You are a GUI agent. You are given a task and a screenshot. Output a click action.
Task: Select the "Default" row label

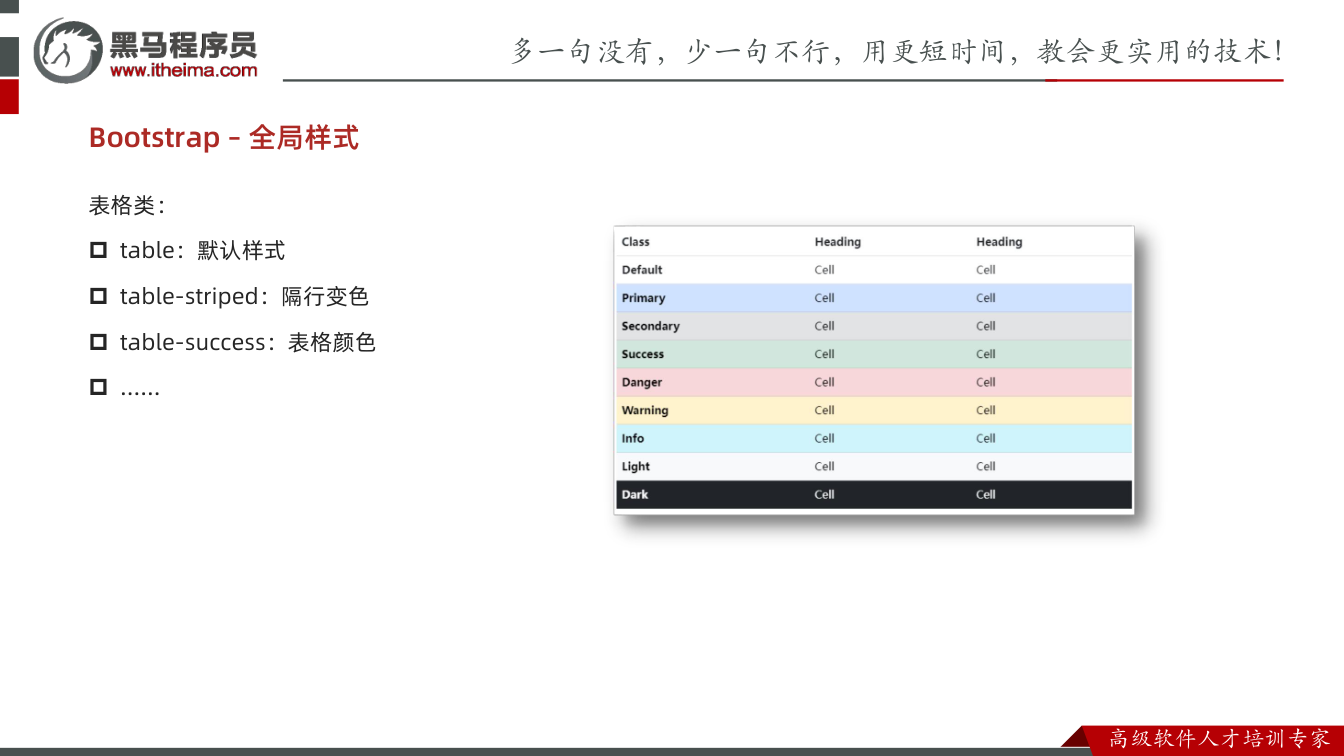click(x=642, y=270)
